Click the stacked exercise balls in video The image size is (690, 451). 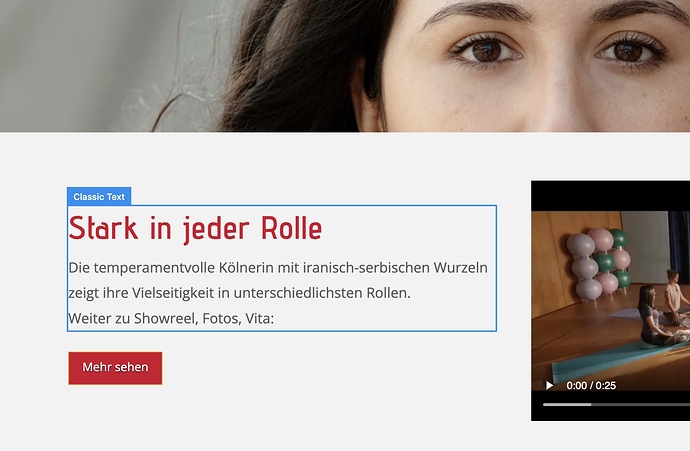click(598, 264)
